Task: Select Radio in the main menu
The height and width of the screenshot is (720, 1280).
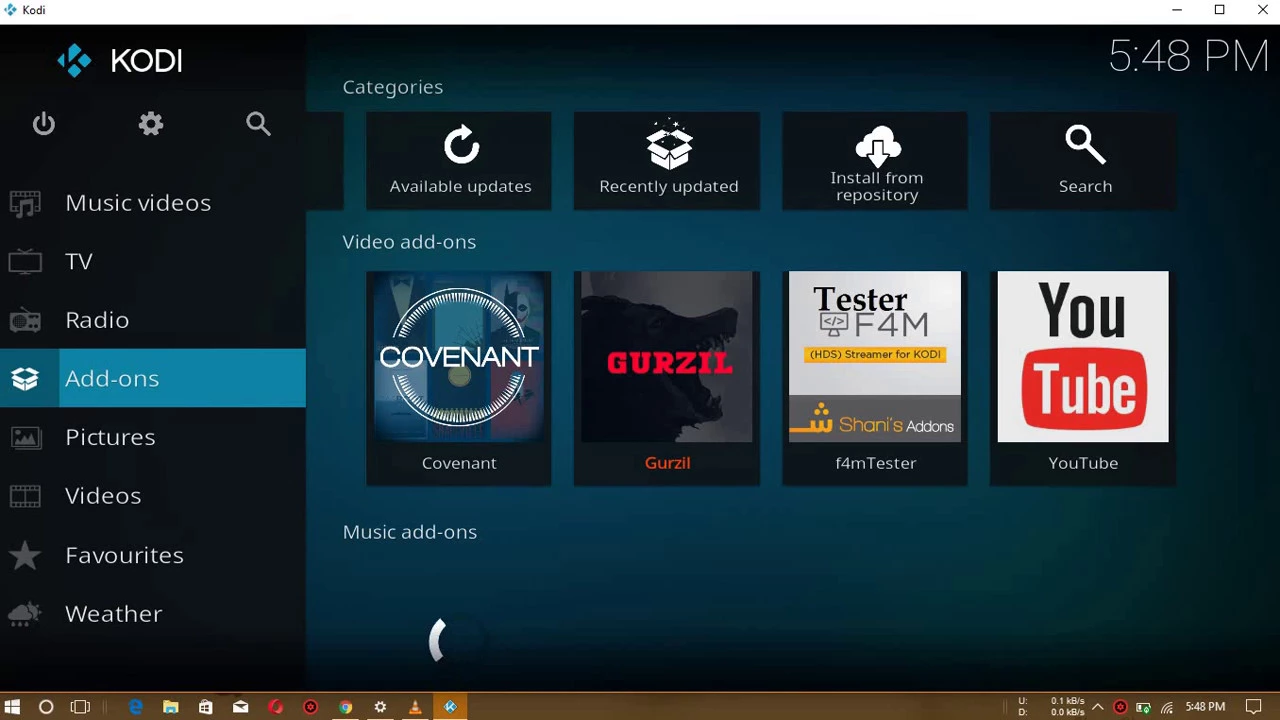Action: click(x=153, y=320)
